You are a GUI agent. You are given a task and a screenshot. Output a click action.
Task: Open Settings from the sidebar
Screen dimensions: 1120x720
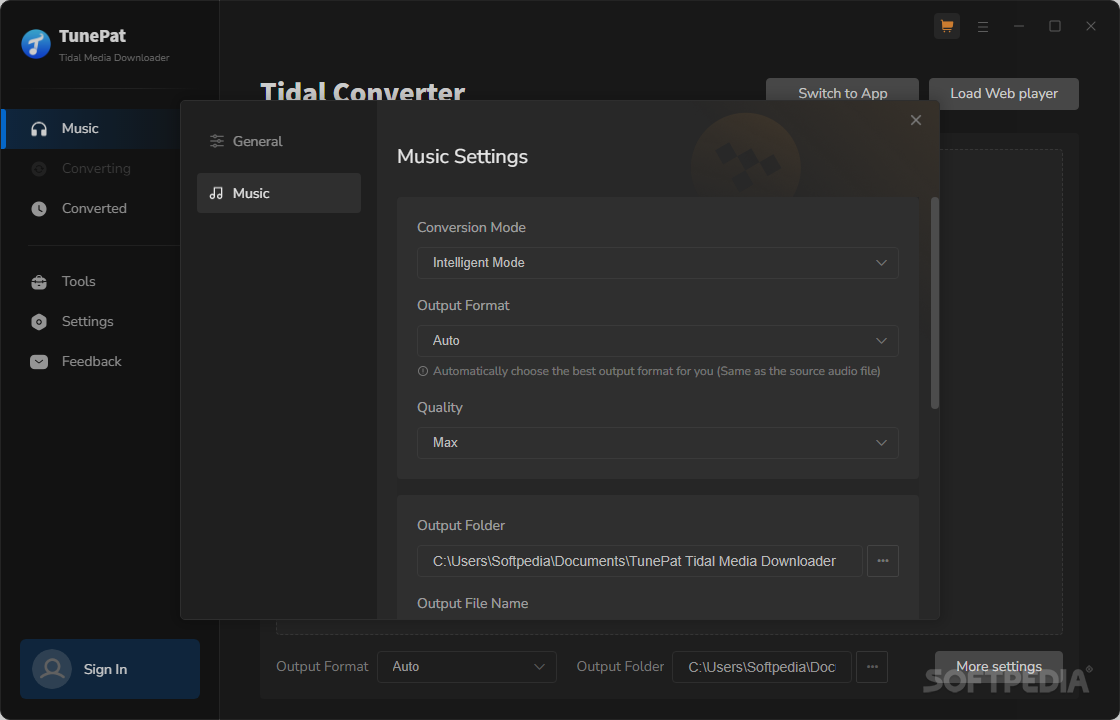tap(91, 321)
